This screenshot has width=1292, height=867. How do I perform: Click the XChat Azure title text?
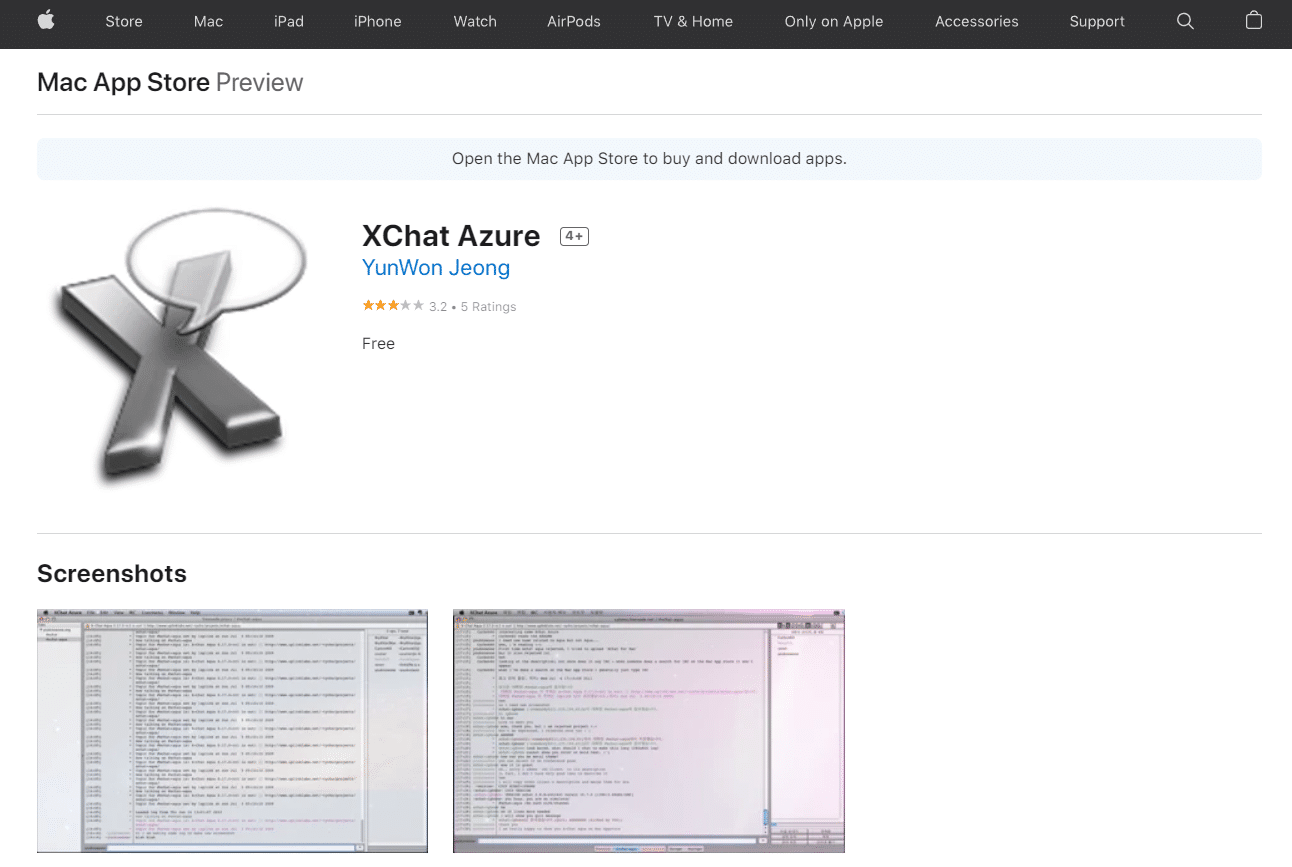click(451, 236)
